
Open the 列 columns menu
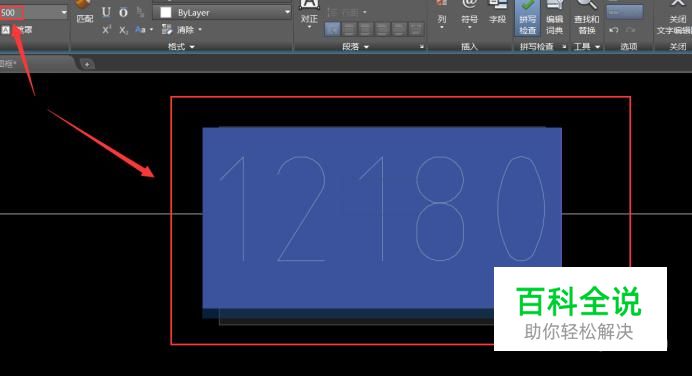[442, 15]
